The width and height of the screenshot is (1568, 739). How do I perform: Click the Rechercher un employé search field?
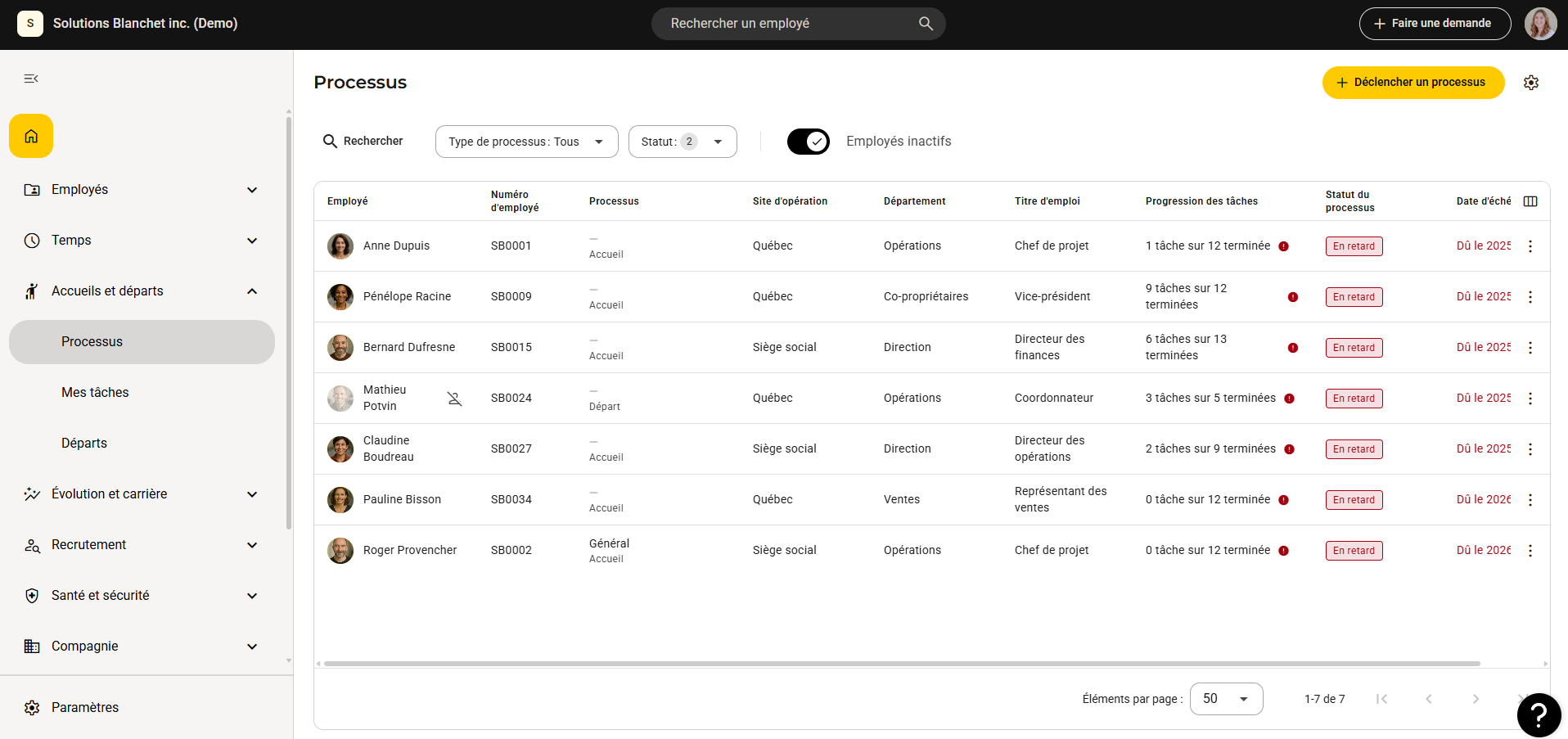click(798, 24)
